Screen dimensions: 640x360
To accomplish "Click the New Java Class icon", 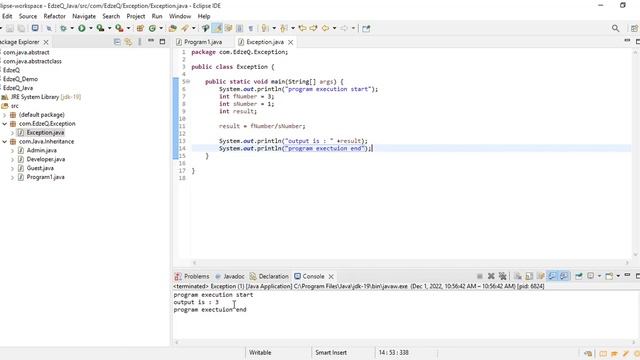I will 152,28.
